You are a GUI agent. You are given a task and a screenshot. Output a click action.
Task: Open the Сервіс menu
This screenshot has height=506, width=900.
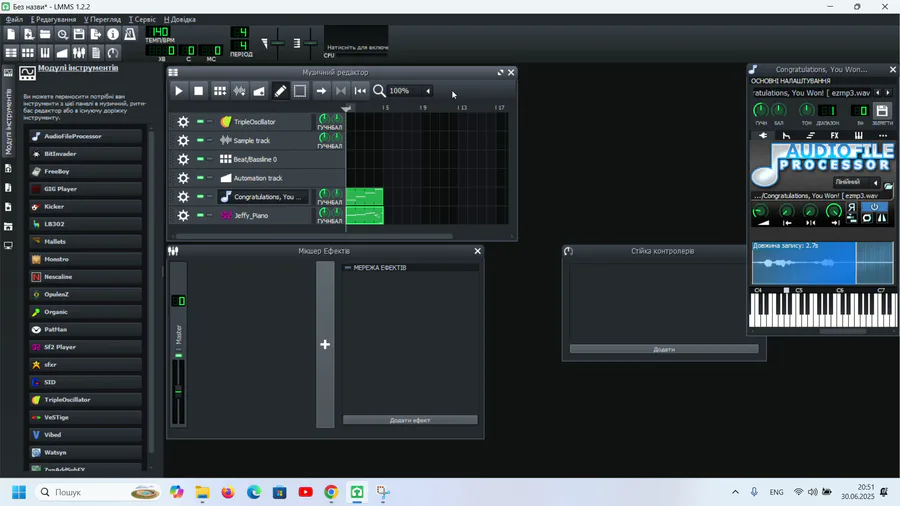tap(142, 20)
